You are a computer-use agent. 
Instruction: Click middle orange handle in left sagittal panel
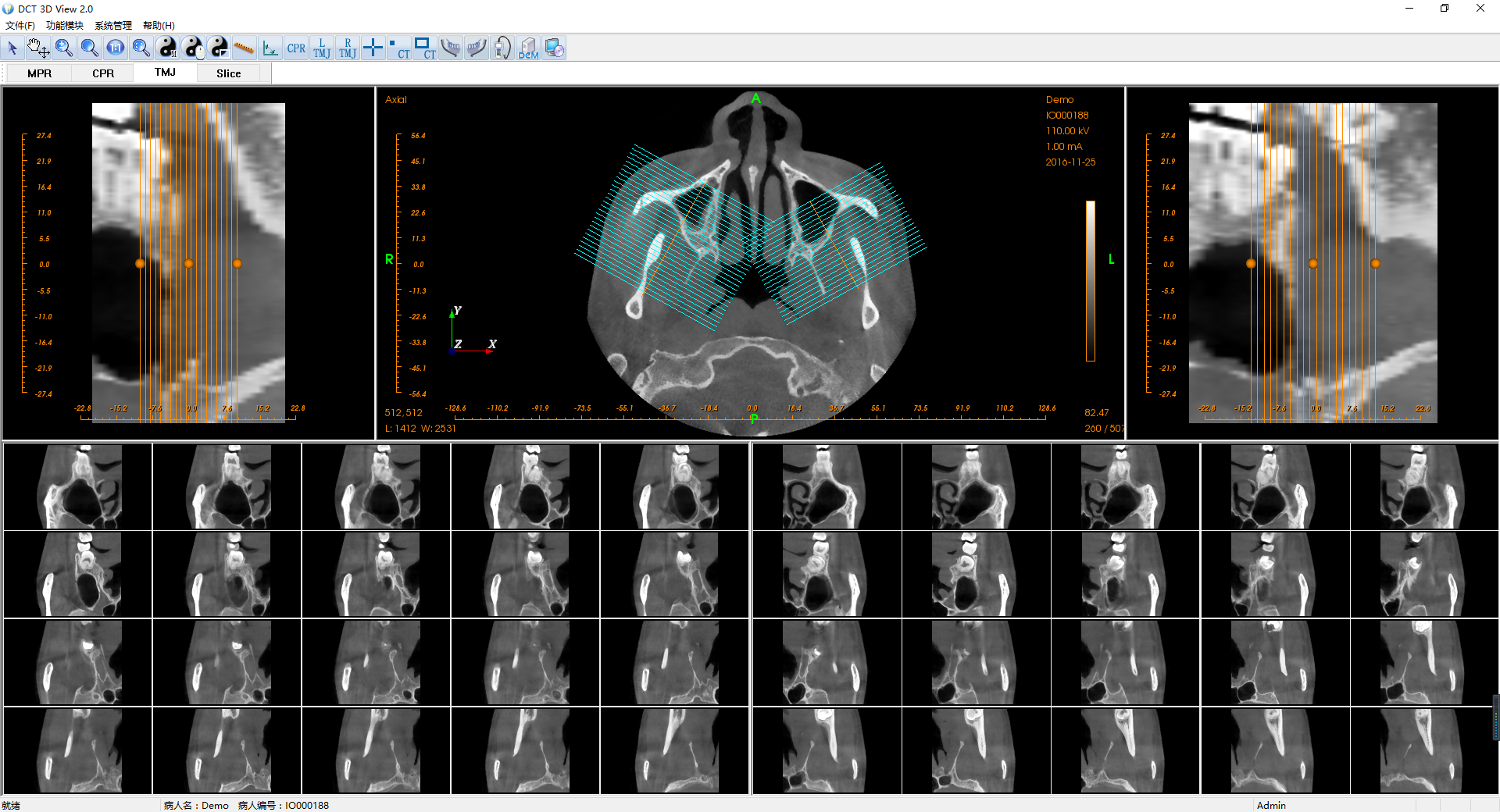188,264
